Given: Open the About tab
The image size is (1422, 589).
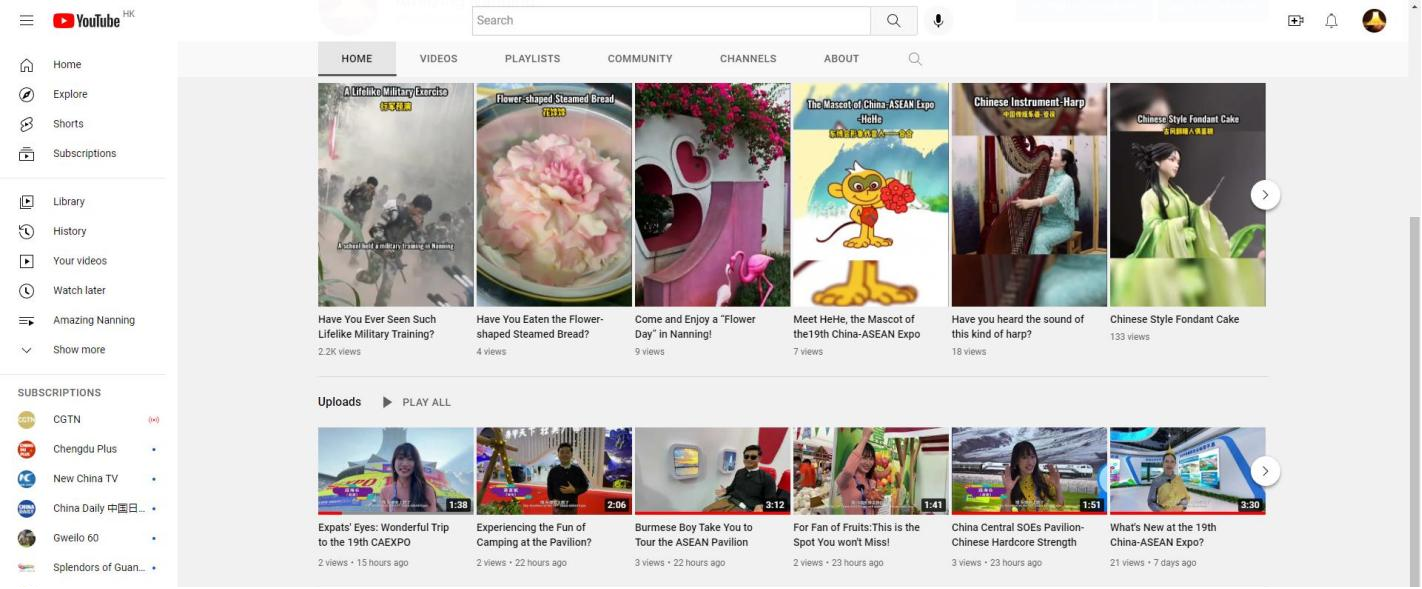Looking at the screenshot, I should [x=841, y=59].
